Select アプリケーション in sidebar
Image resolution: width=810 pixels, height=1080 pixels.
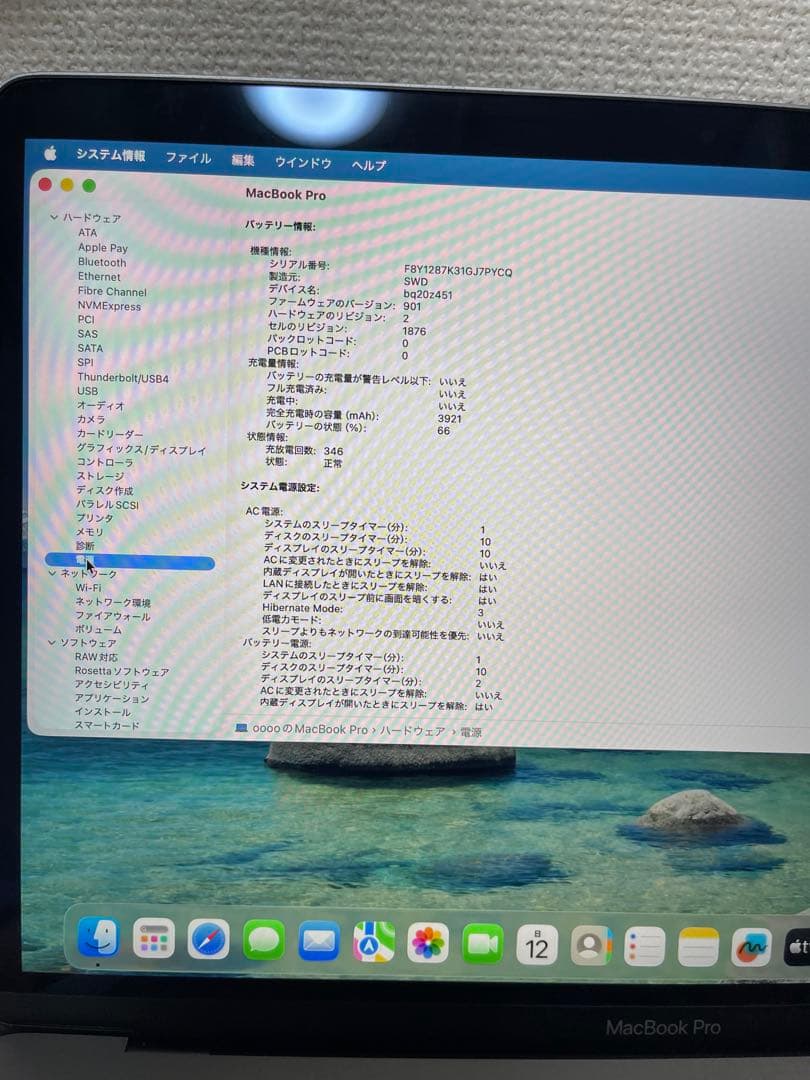pos(112,698)
